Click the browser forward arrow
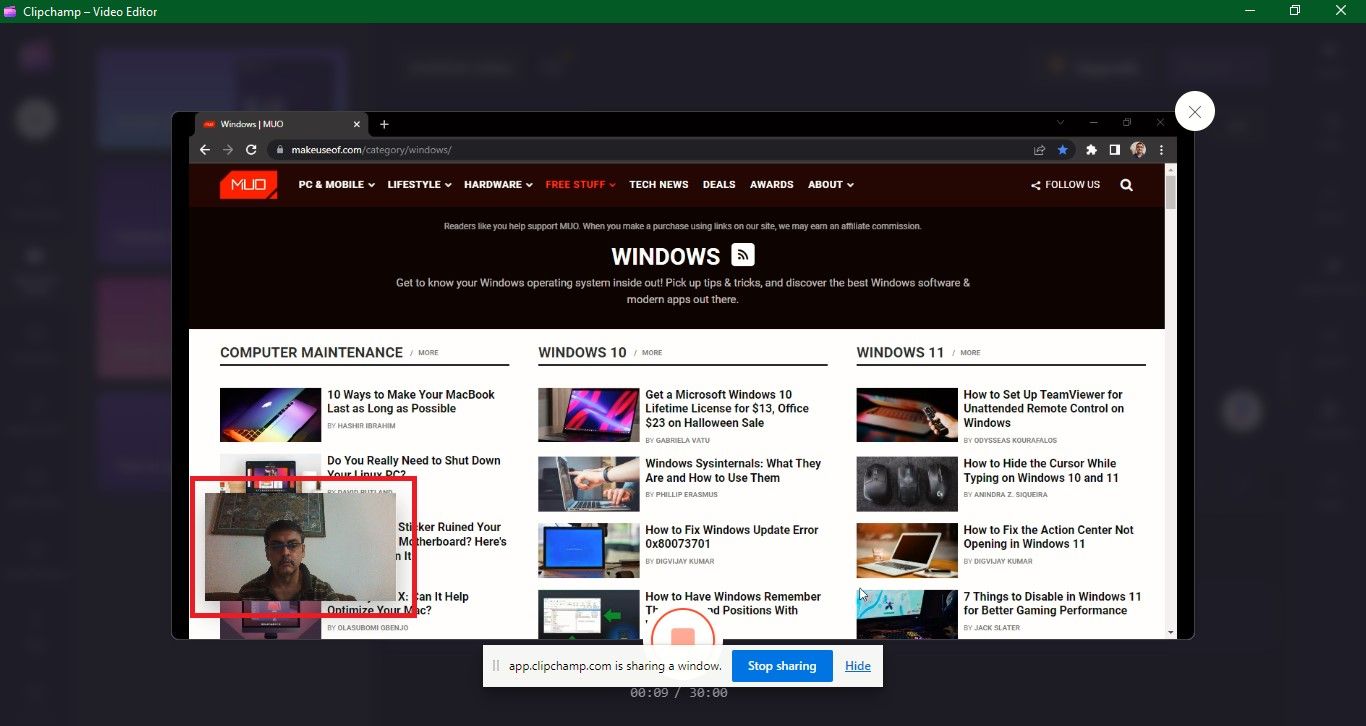 [x=228, y=150]
